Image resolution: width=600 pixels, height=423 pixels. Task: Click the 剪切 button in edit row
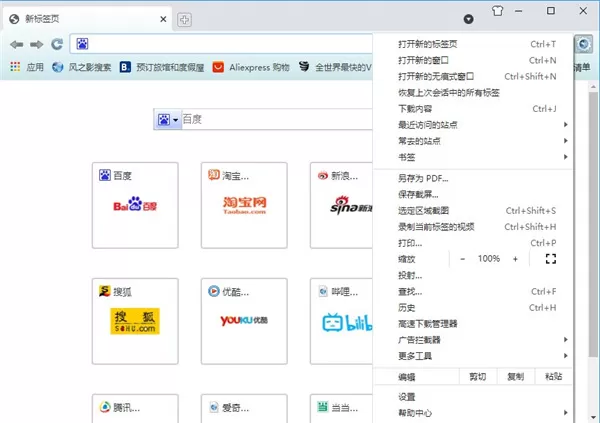(x=478, y=377)
